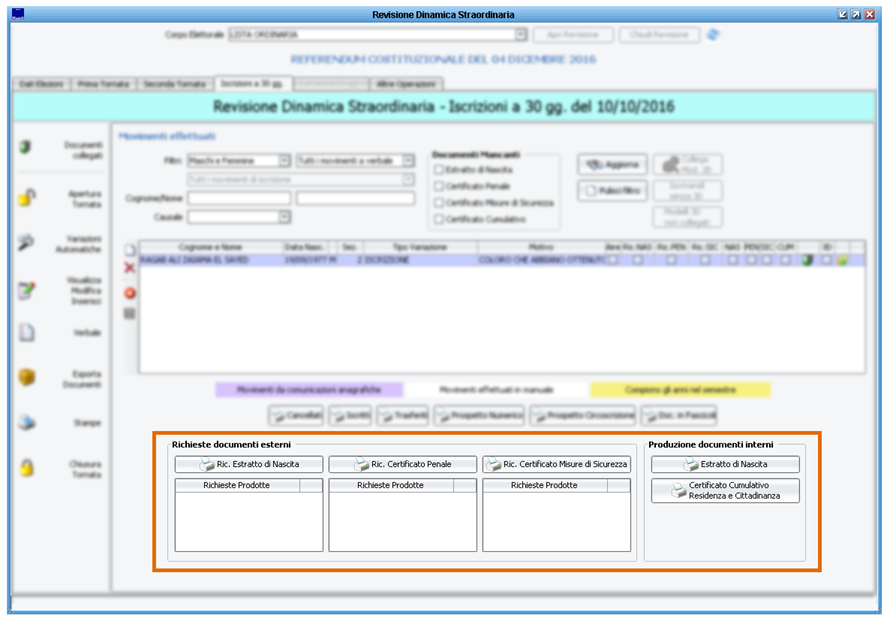This screenshot has width=890, height=618.
Task: Toggle the 3D checkbox in the grid row
Action: pos(826,260)
